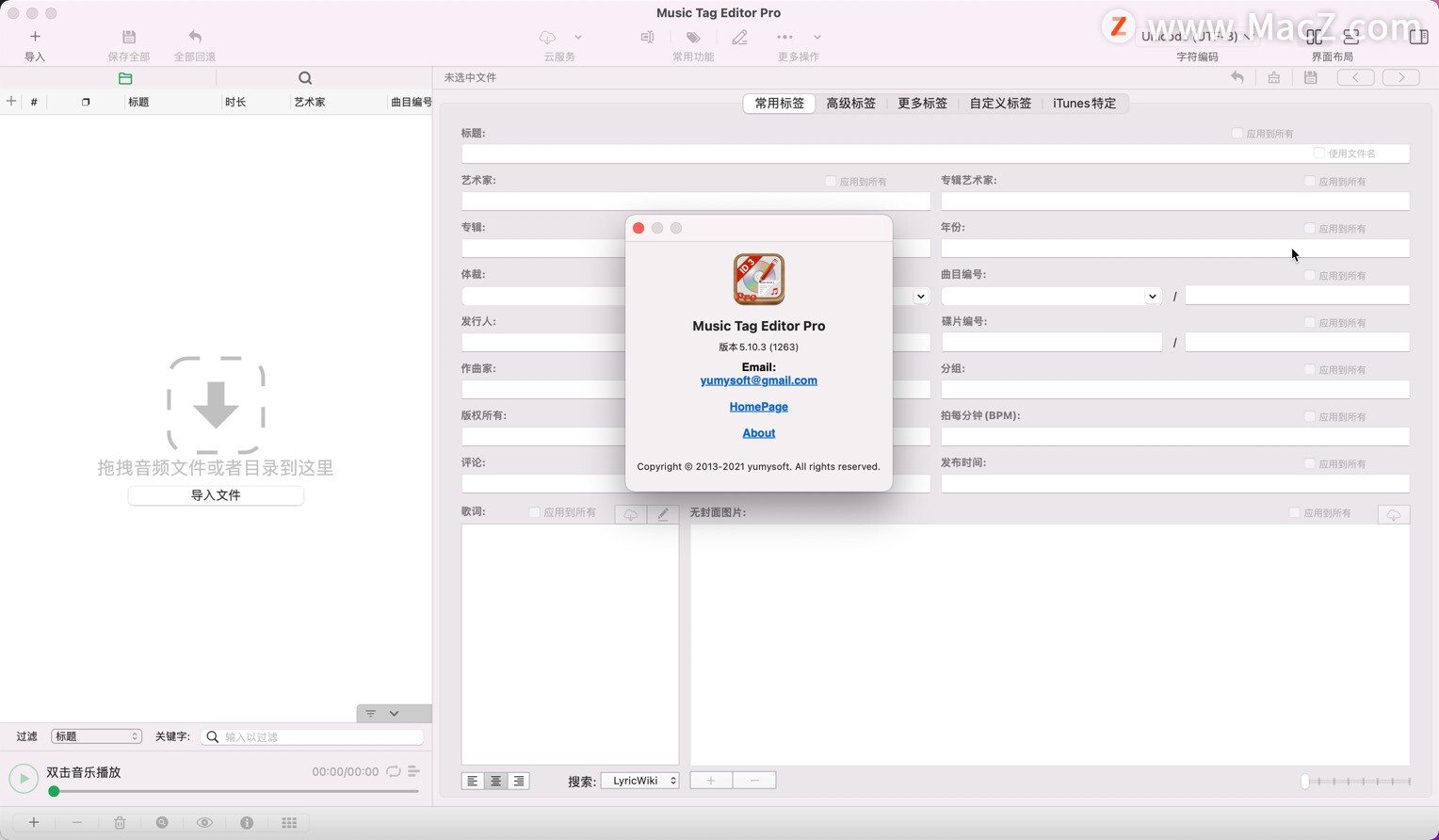
Task: Click the common functions tag icon
Action: (x=693, y=37)
